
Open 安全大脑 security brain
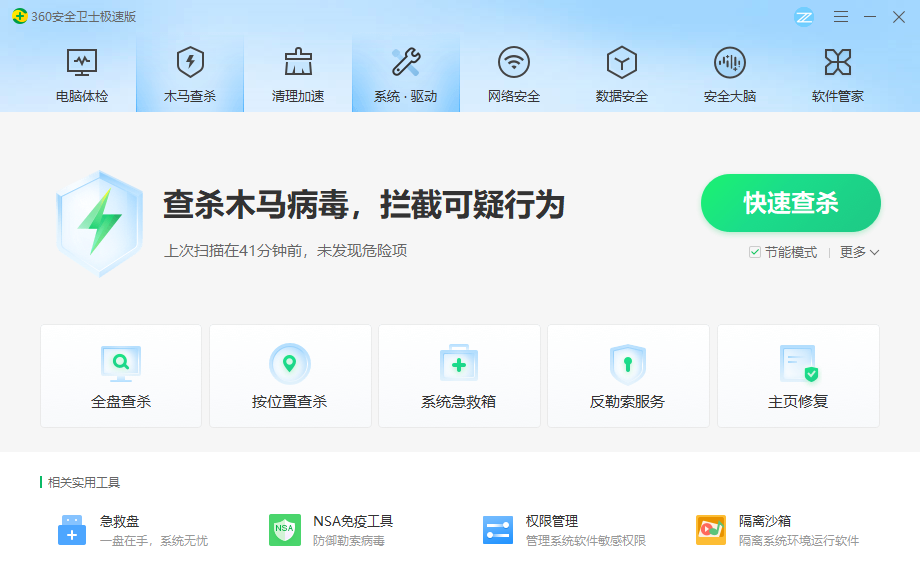pos(729,72)
